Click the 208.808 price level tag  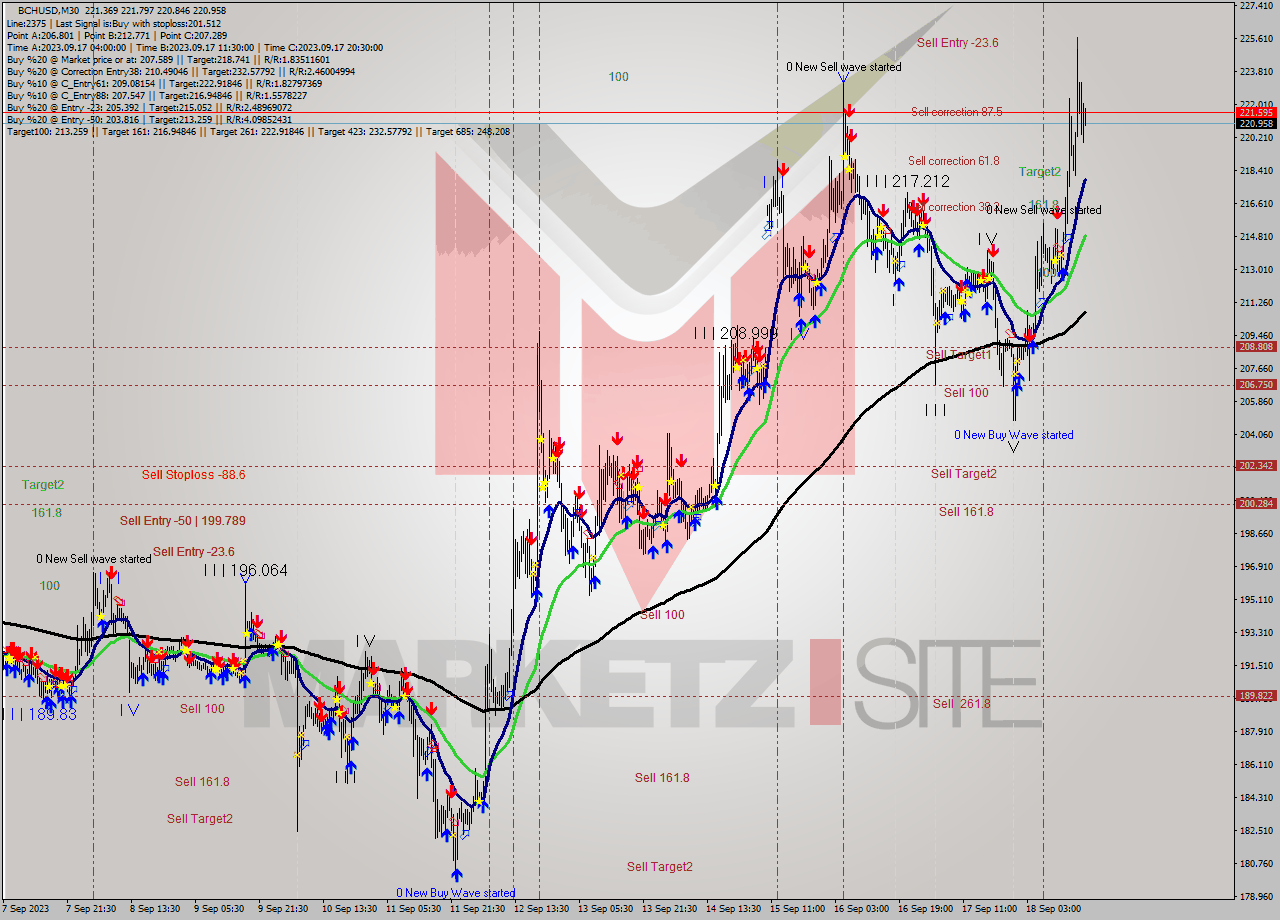click(x=1256, y=347)
